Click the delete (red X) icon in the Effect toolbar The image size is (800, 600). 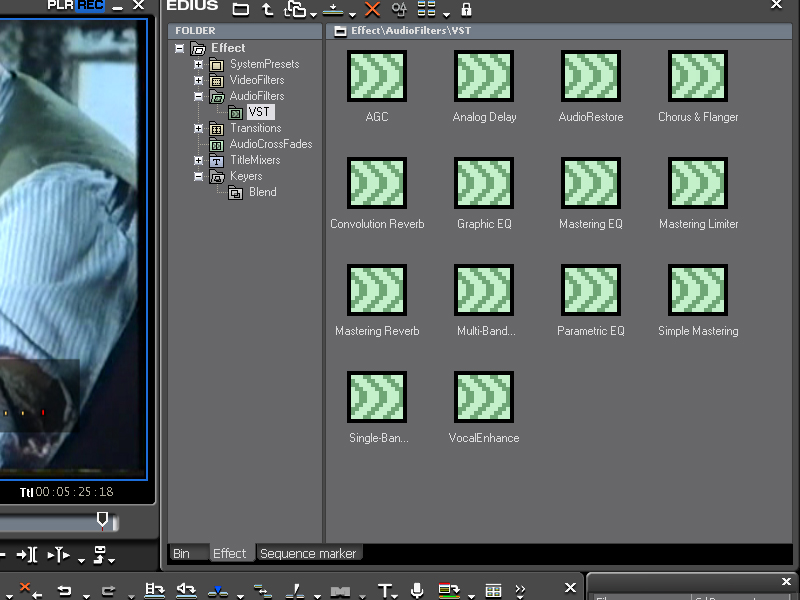click(372, 10)
